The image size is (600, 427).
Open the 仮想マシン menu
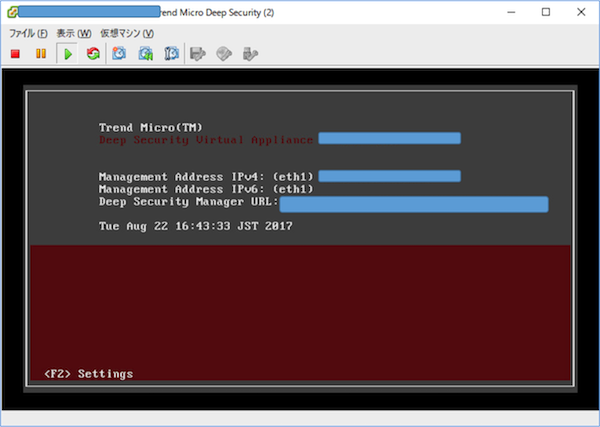click(x=127, y=34)
